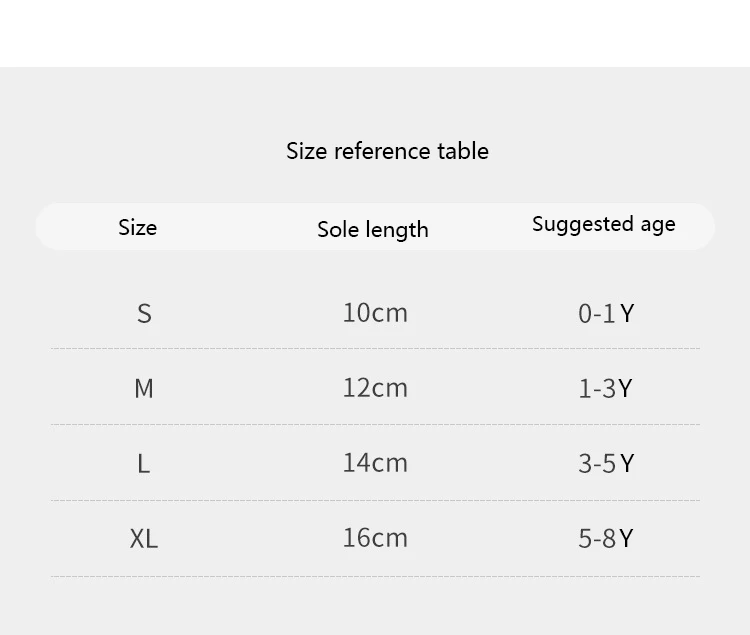
Task: Click the 14cm sole length value
Action: click(x=375, y=463)
